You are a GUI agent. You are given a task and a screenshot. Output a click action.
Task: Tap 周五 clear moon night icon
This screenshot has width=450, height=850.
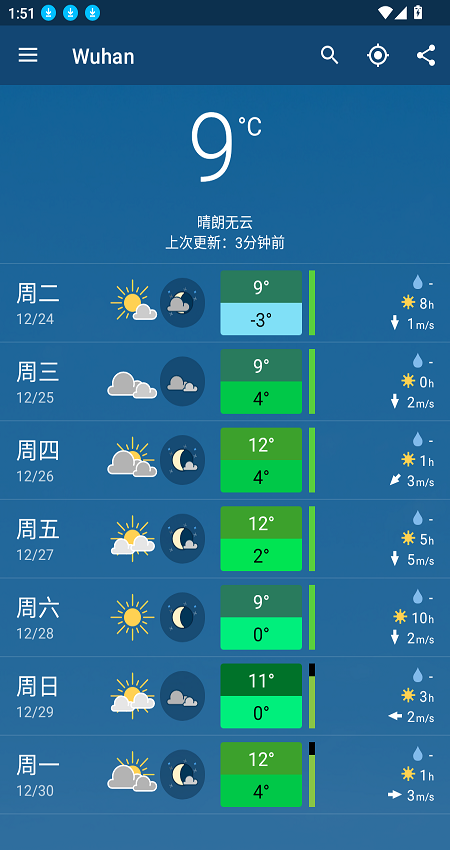tap(182, 538)
